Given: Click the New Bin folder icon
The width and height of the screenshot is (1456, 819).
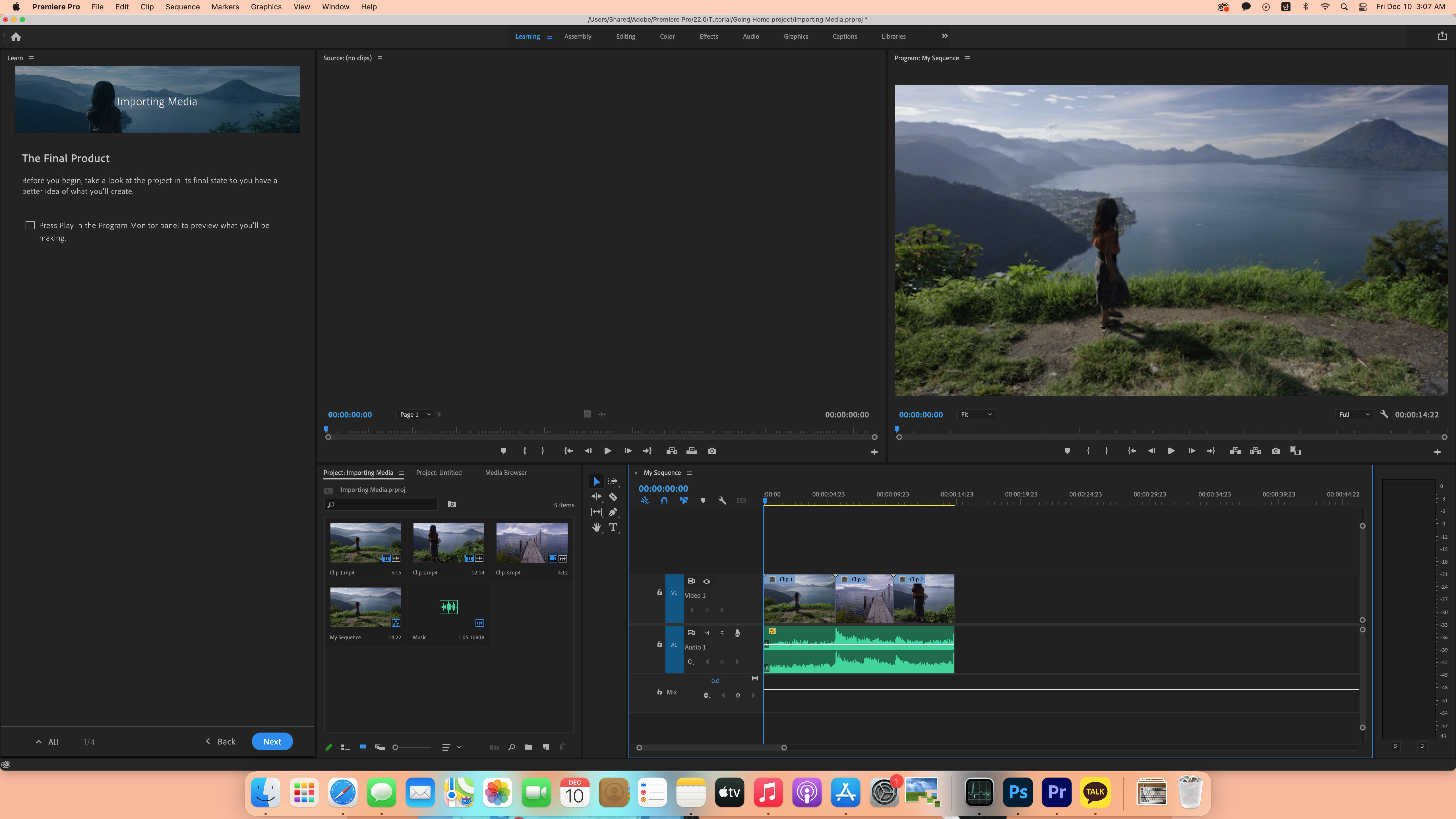Looking at the screenshot, I should pos(528,747).
